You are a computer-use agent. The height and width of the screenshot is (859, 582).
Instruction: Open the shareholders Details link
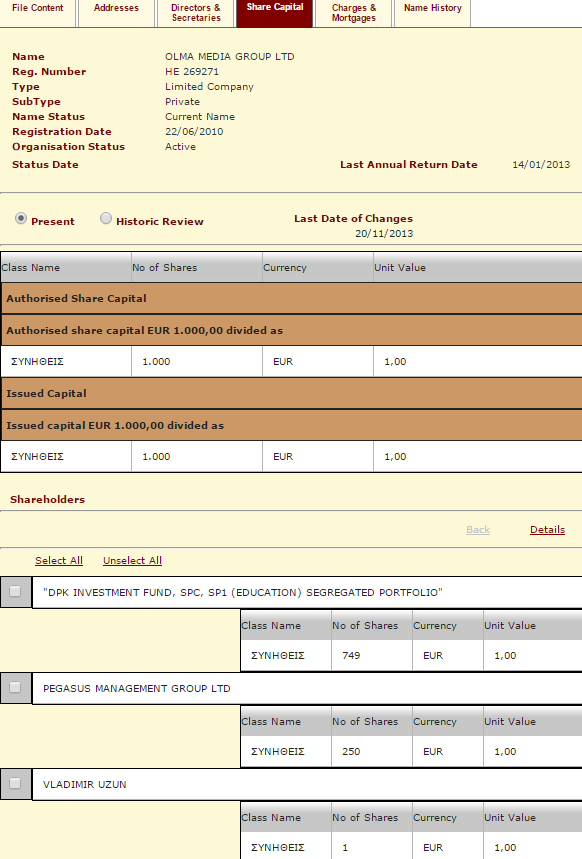pyautogui.click(x=547, y=530)
